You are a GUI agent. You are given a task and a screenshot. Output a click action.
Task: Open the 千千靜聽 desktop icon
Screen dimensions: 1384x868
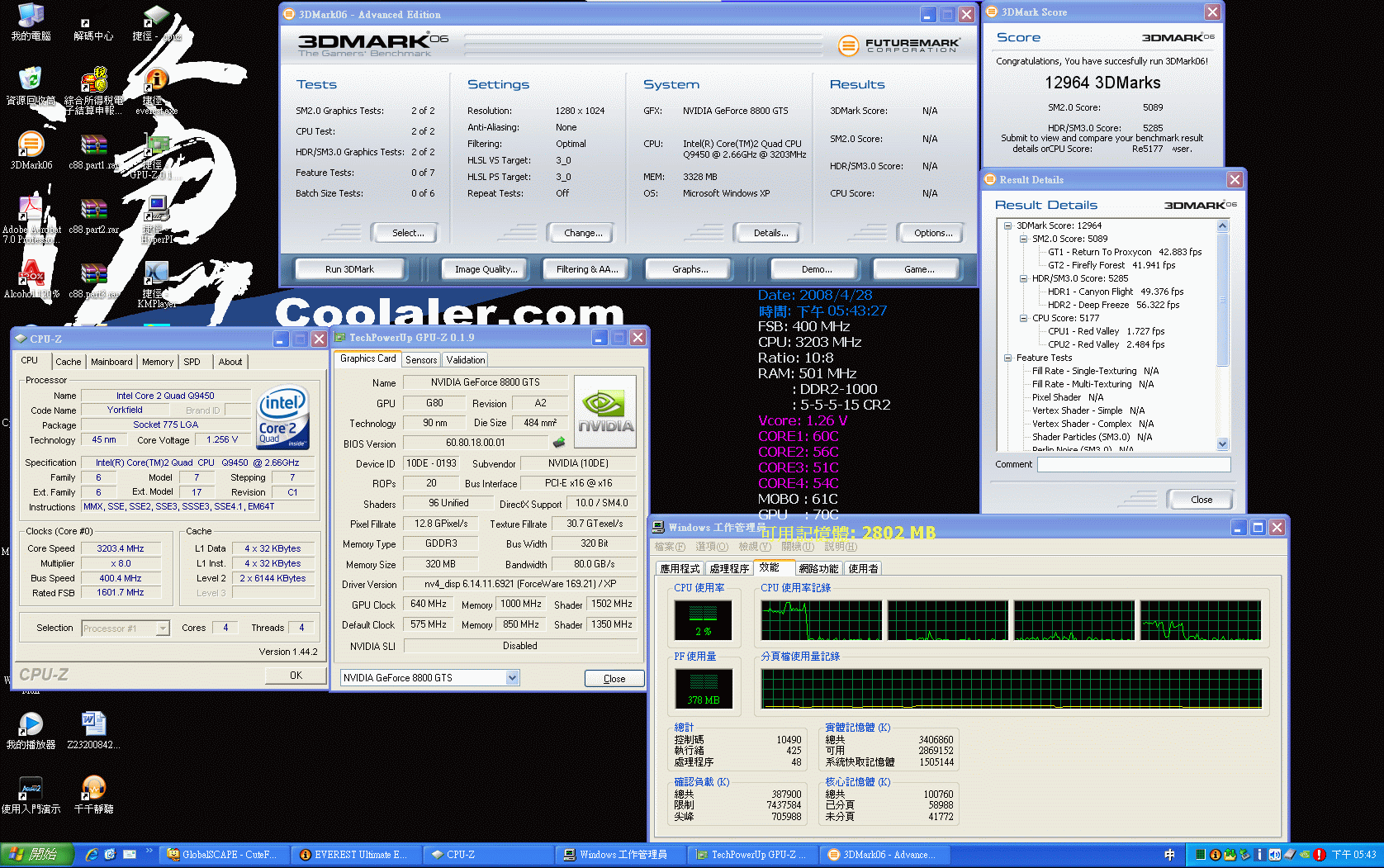[x=93, y=794]
